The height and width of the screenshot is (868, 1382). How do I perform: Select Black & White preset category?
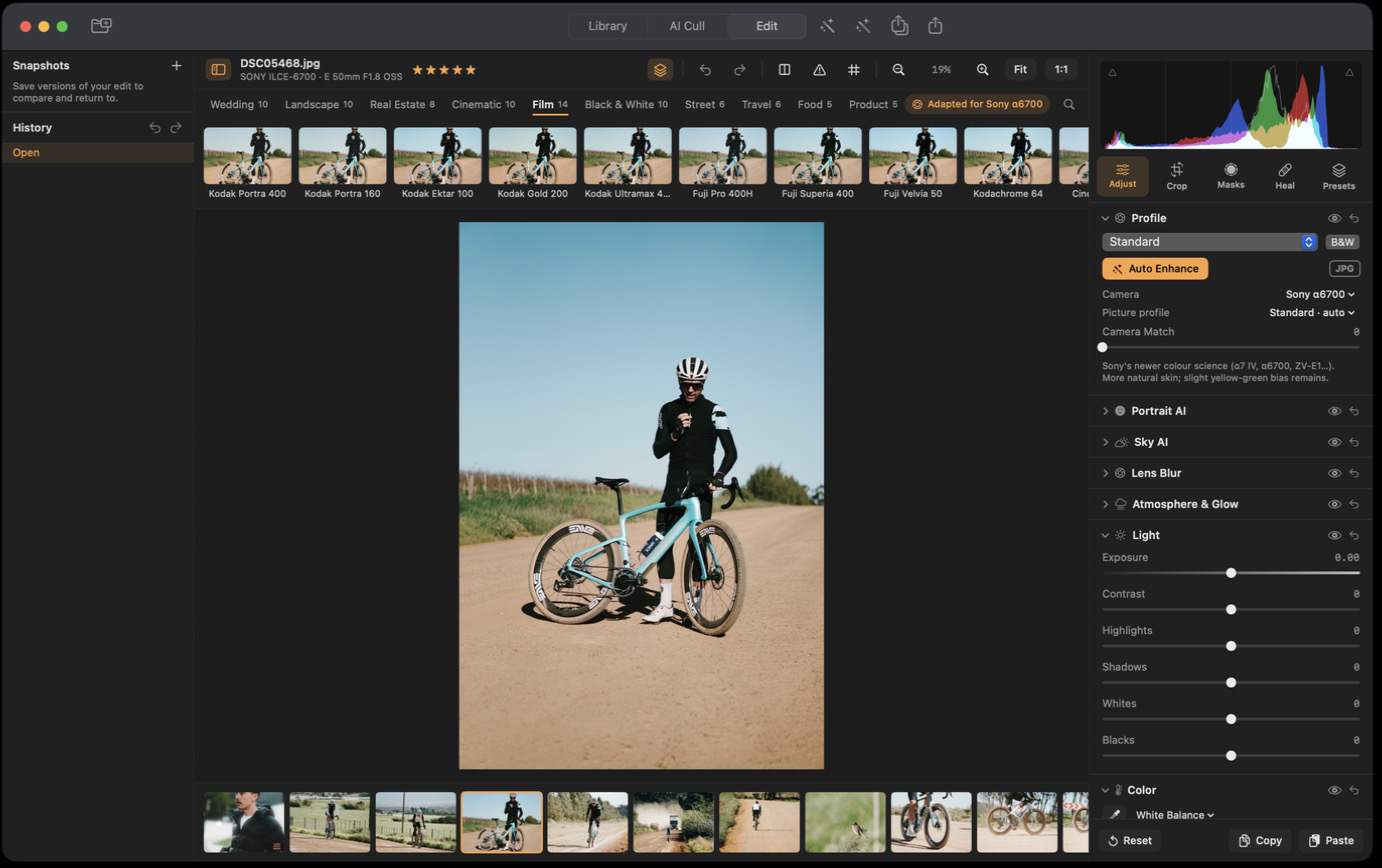pyautogui.click(x=626, y=104)
